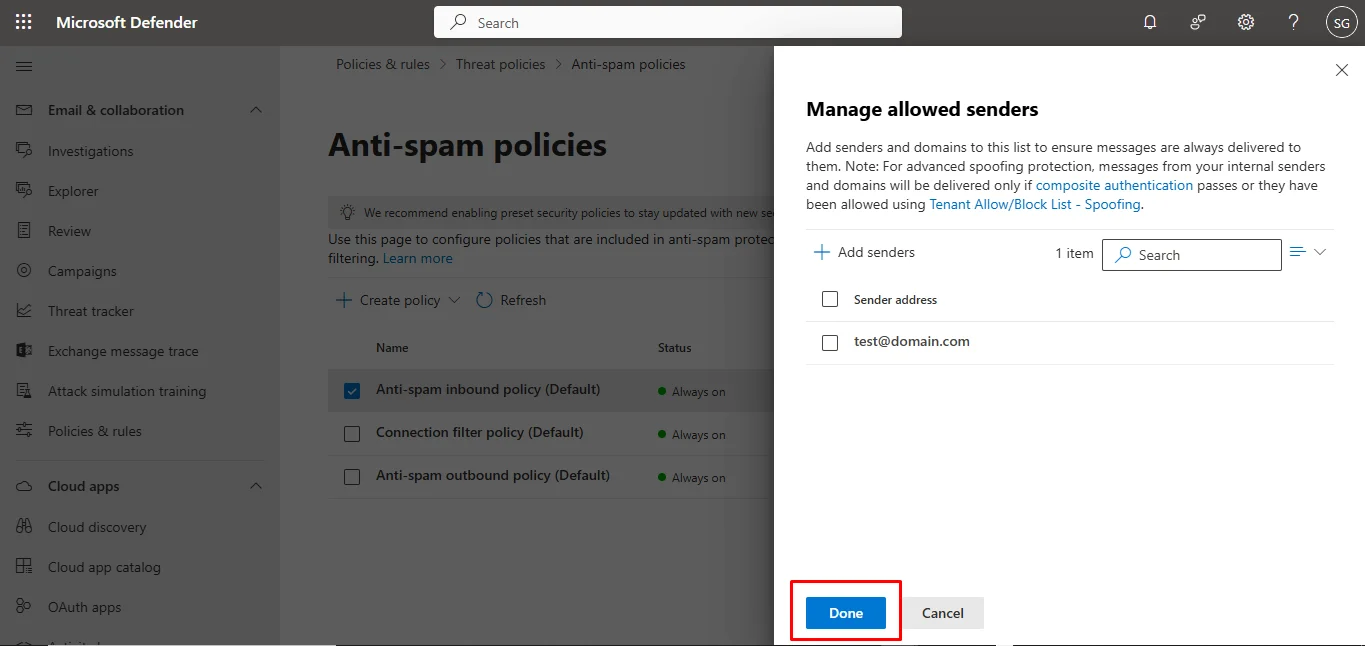The height and width of the screenshot is (646, 1365).
Task: Open the composite authentication link
Action: pyautogui.click(x=1114, y=185)
